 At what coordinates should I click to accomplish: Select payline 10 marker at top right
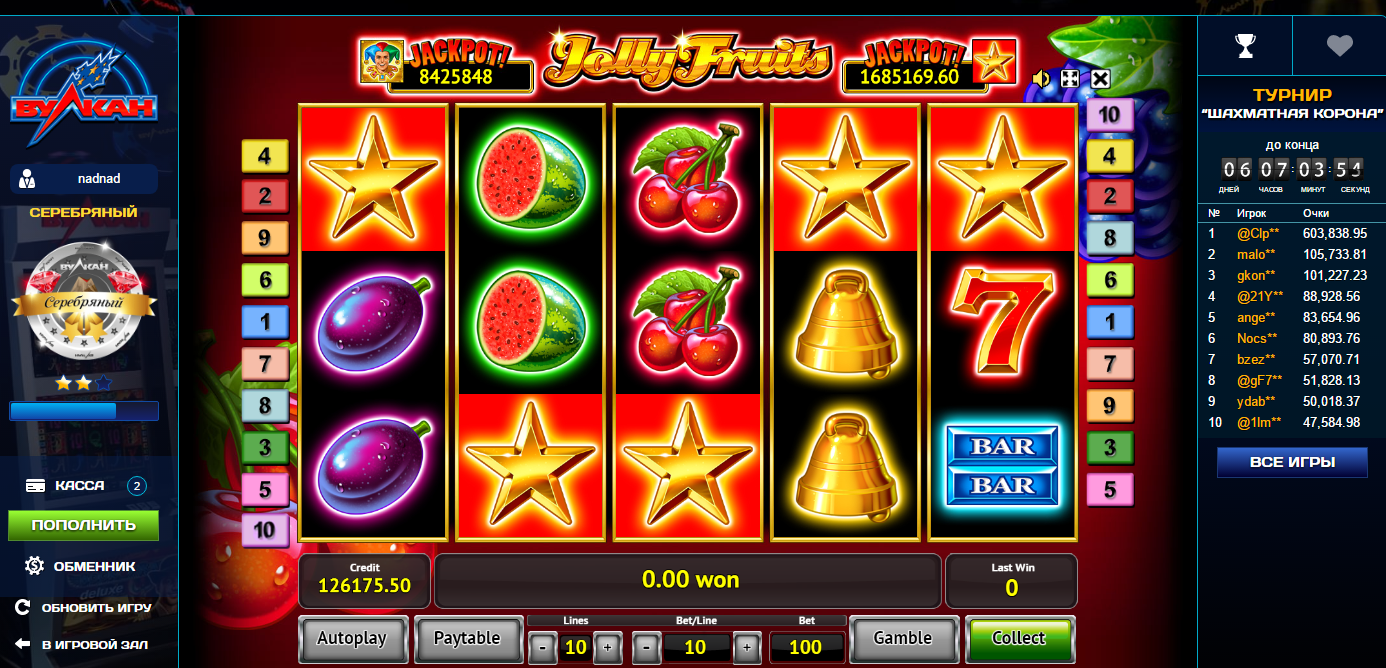click(1109, 114)
